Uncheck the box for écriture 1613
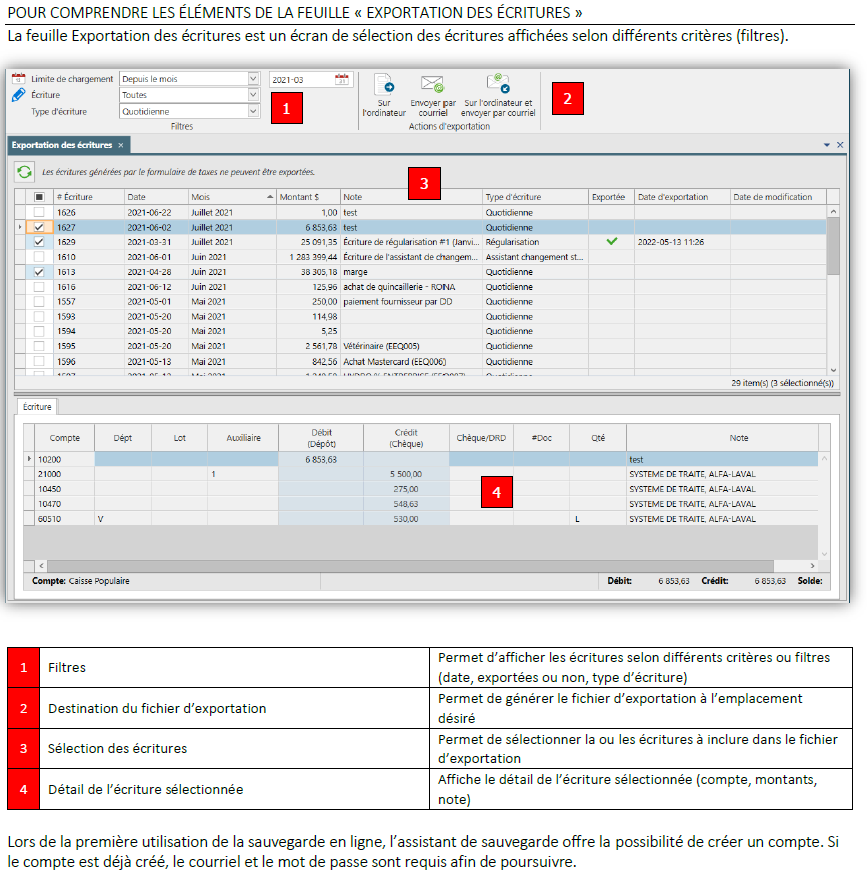 39,272
